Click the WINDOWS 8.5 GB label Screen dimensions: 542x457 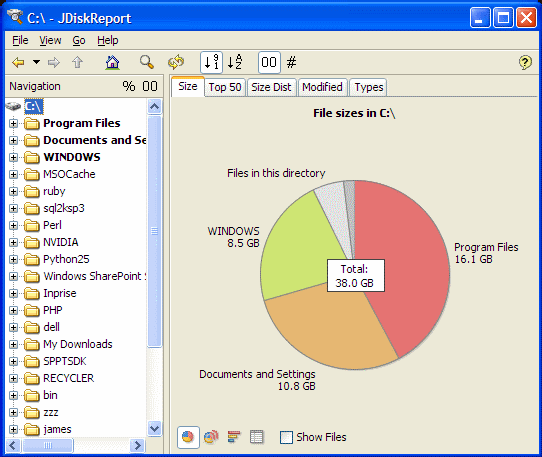coord(233,237)
